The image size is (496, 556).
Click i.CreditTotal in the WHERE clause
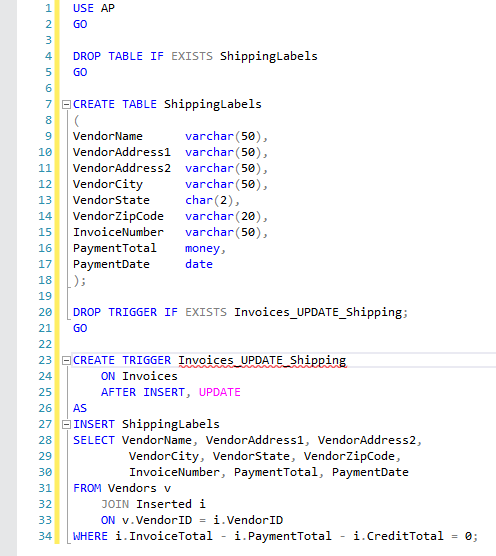[399, 536]
